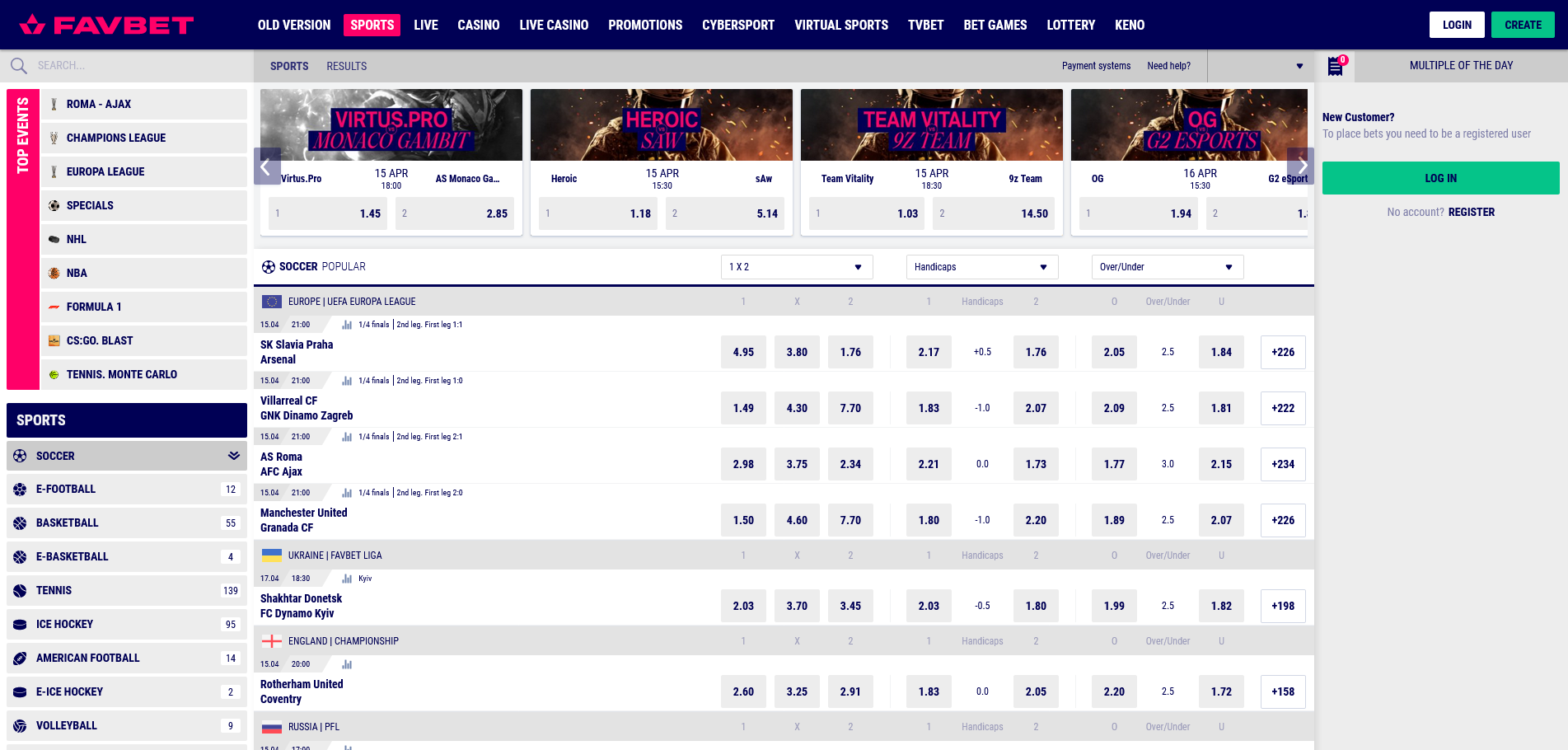Screen dimensions: 1568x750
Task: Click the NHL puck icon
Action: pyautogui.click(x=54, y=239)
